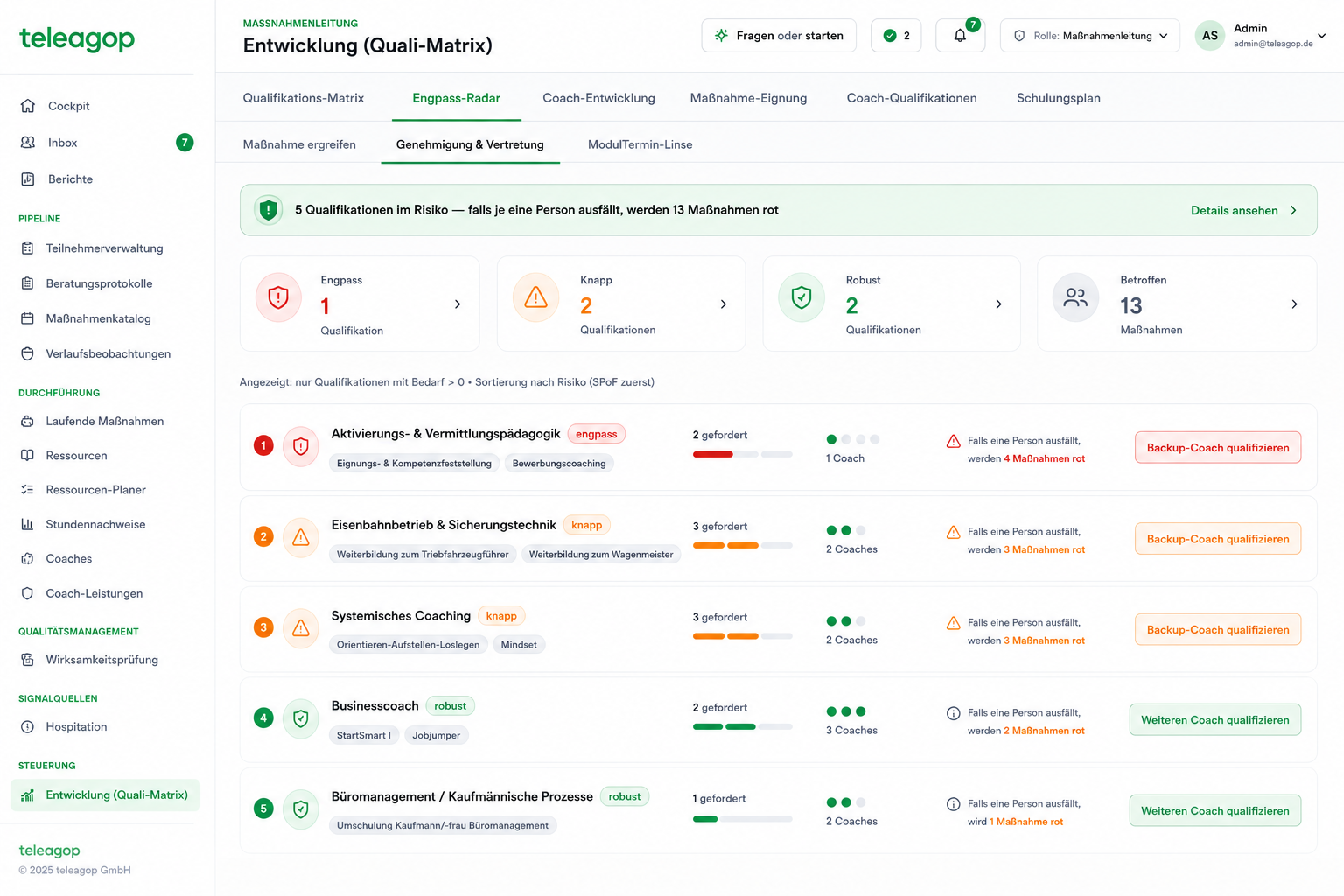
Task: Click the Weiterbildung zum Wagenmeister tag
Action: coord(601,555)
